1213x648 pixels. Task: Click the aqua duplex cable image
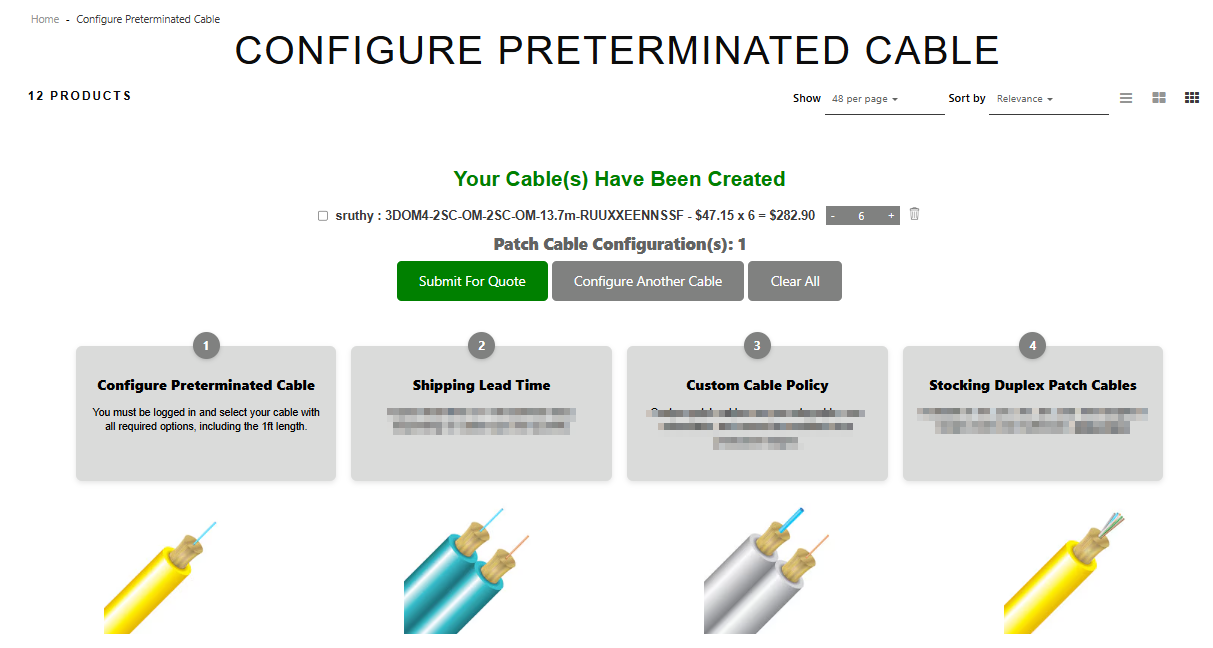click(464, 574)
